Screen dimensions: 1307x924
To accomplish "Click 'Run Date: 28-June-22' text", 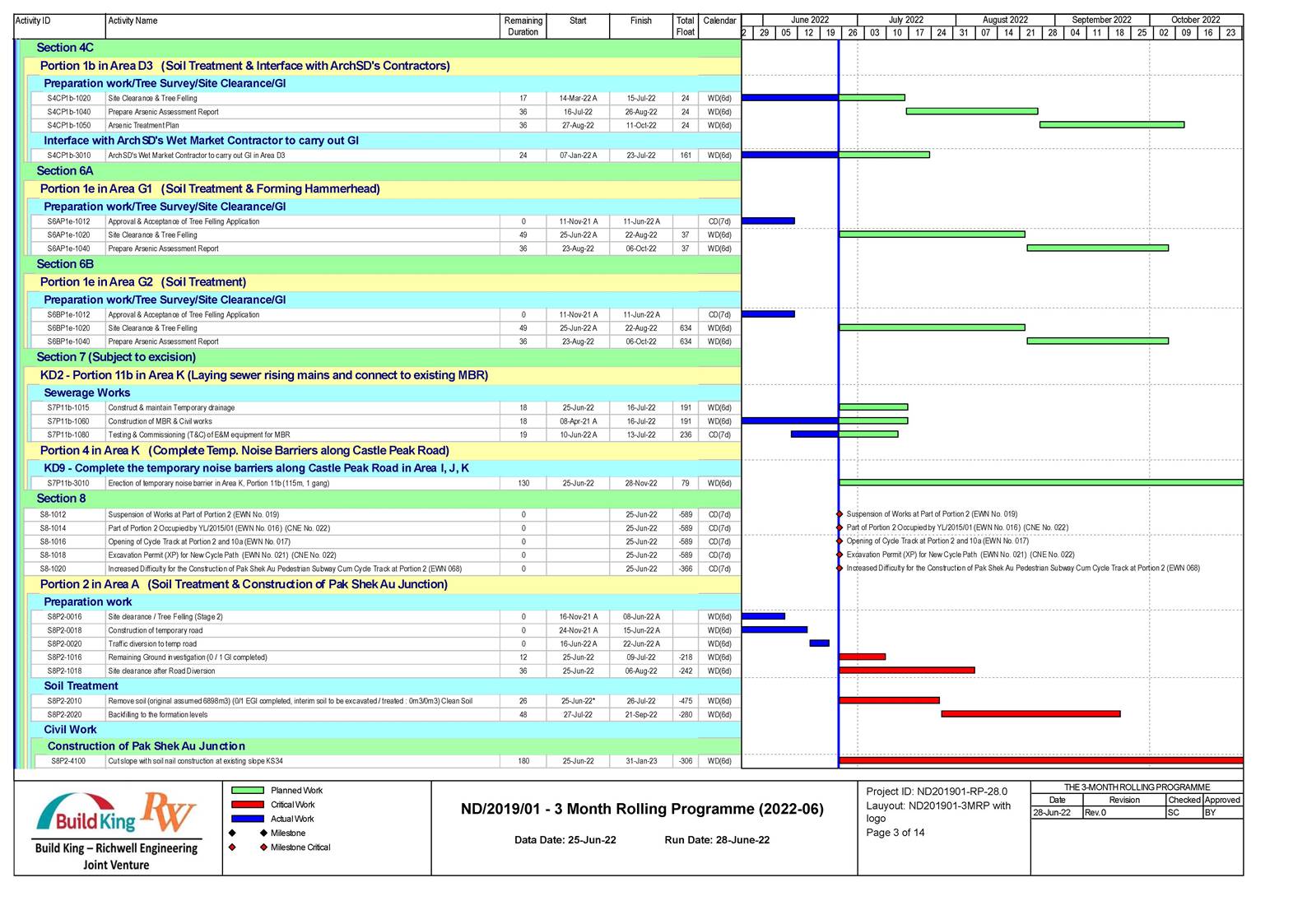I will [717, 840].
